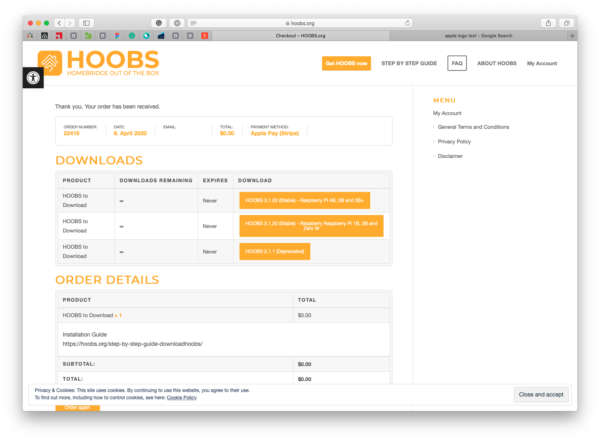Click the EXPIRES column header

click(215, 180)
